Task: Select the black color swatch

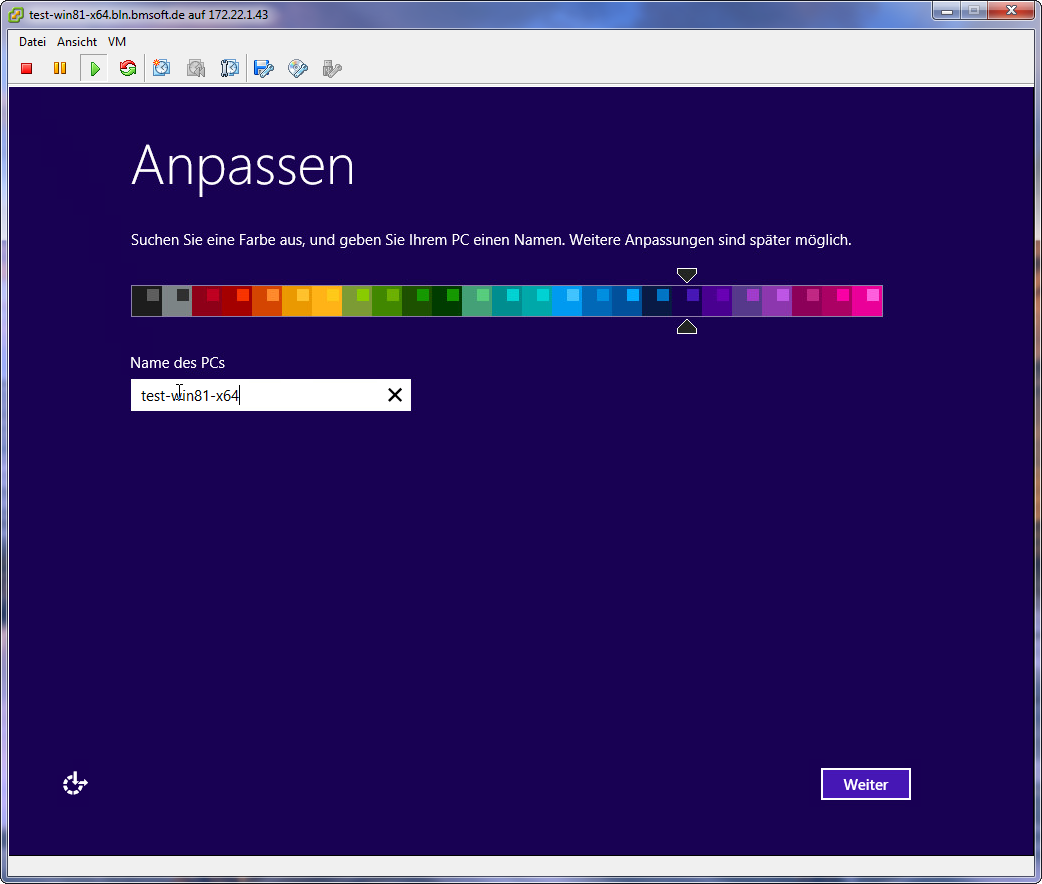Action: [x=146, y=301]
